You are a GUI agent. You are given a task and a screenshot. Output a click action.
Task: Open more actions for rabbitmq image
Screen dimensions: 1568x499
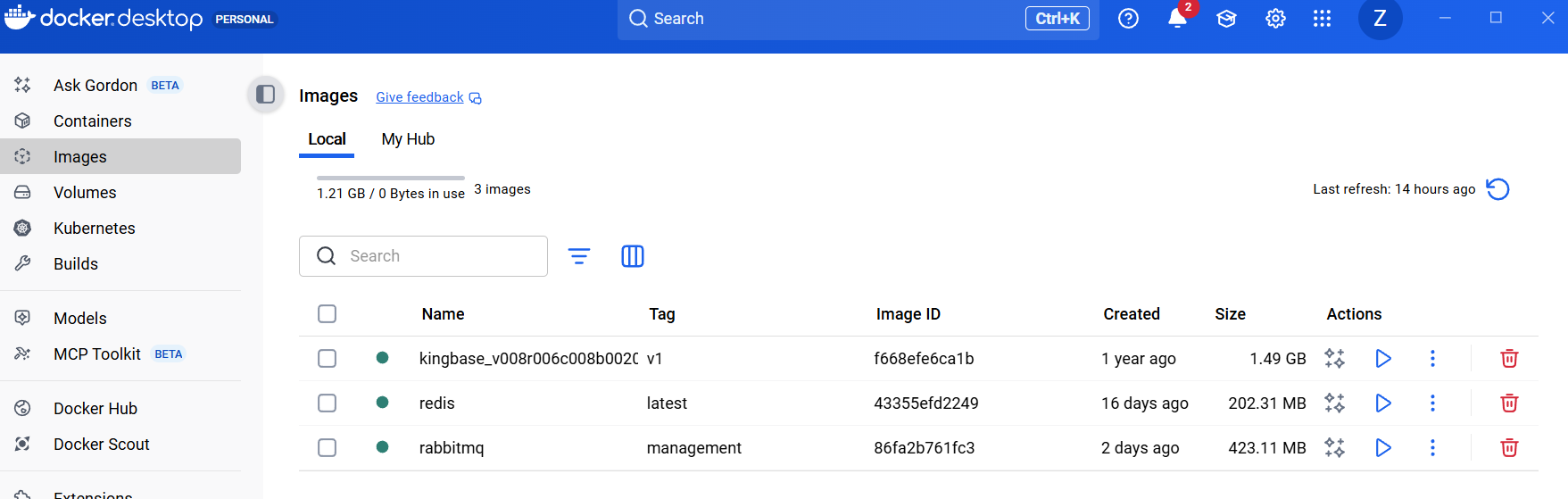tap(1432, 447)
